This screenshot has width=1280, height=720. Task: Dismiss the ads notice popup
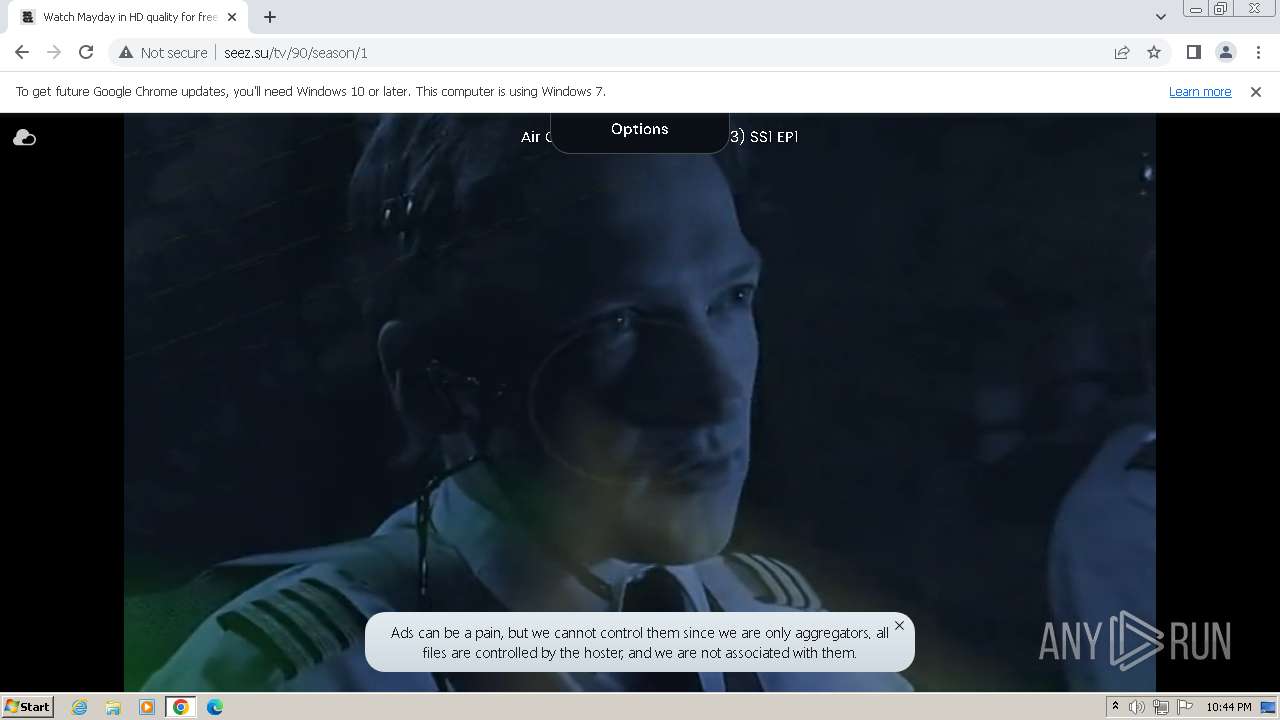(899, 626)
